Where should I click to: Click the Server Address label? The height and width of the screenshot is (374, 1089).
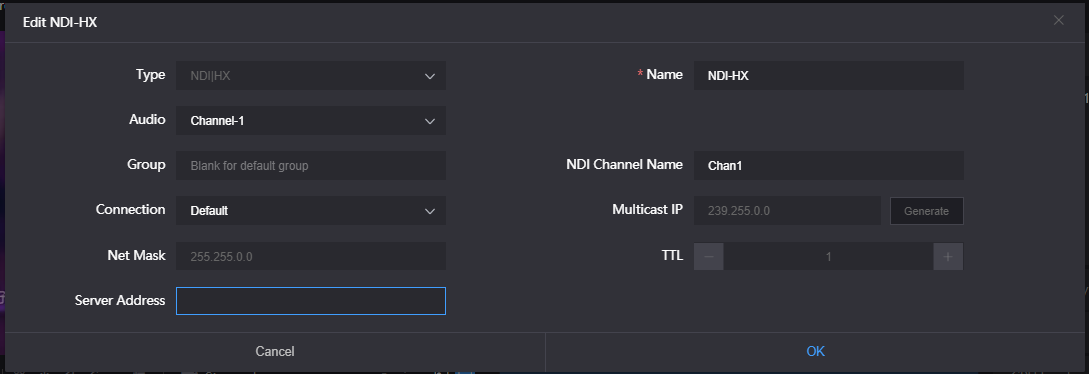point(120,300)
